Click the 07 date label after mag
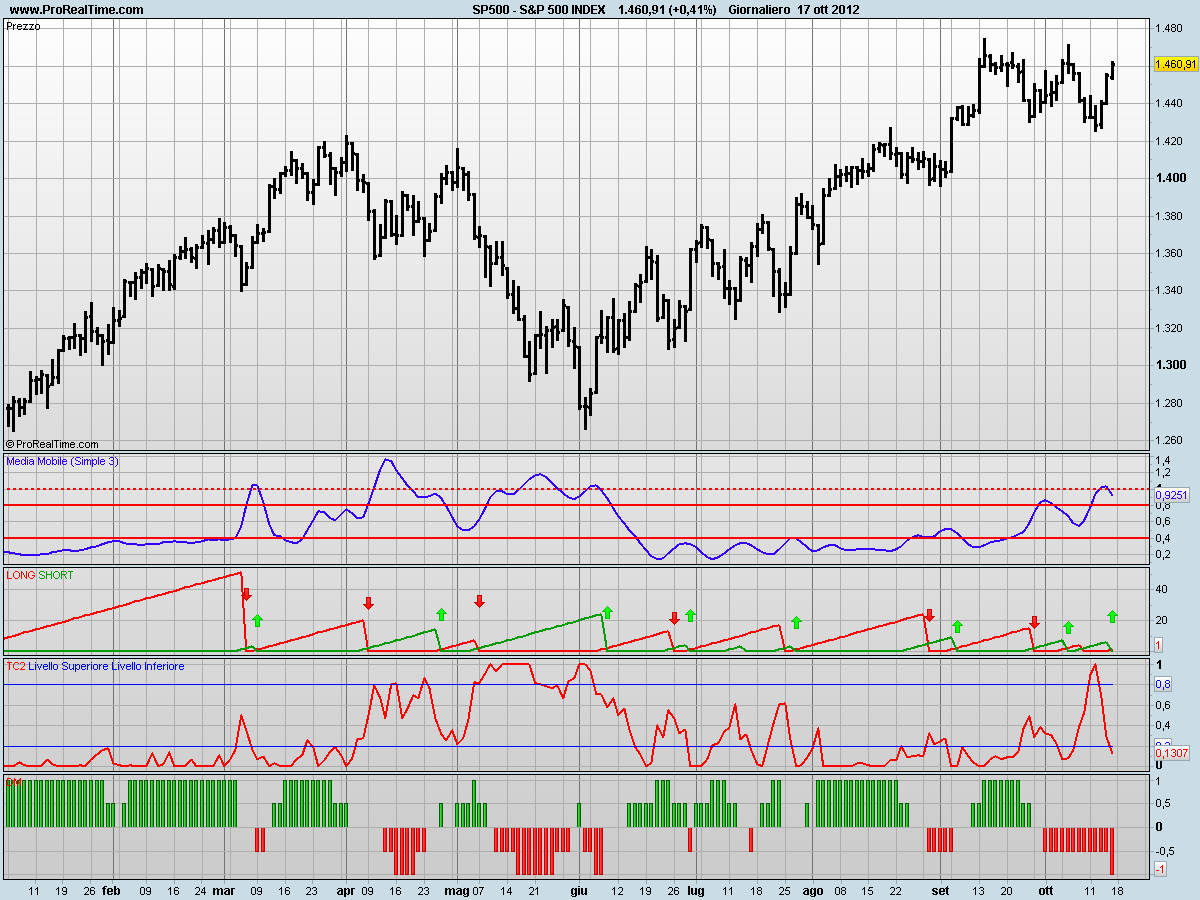Screen dimensions: 1200x900 point(478,889)
